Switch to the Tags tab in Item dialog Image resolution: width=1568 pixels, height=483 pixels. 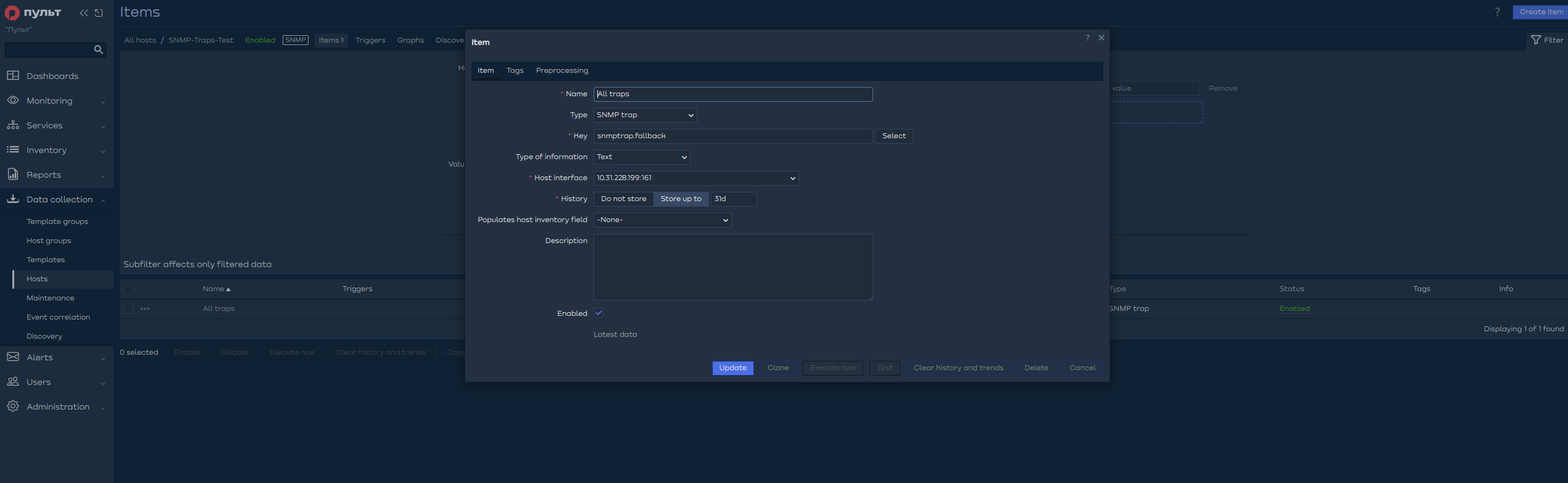[515, 70]
